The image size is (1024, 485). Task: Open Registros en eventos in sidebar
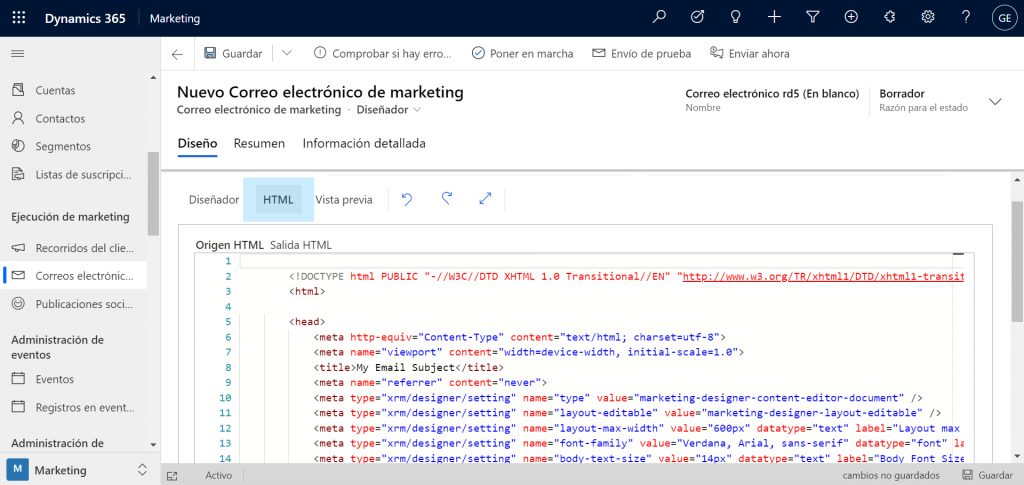pos(74,407)
